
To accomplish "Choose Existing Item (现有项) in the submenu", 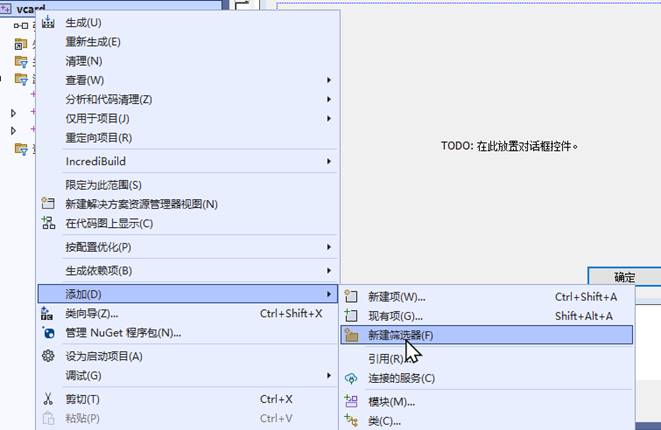I will coord(396,316).
